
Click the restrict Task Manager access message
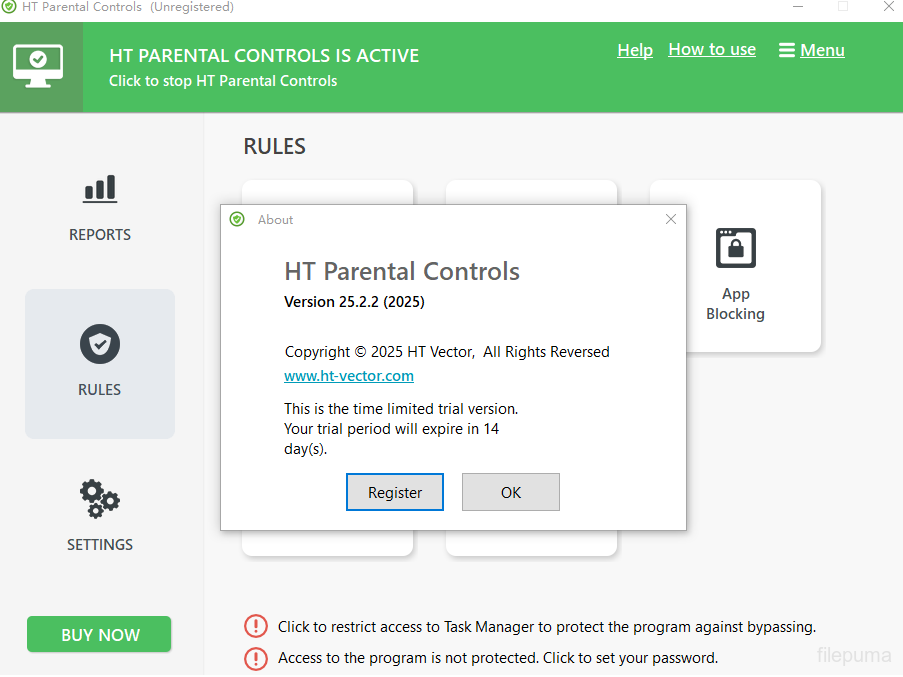[547, 627]
